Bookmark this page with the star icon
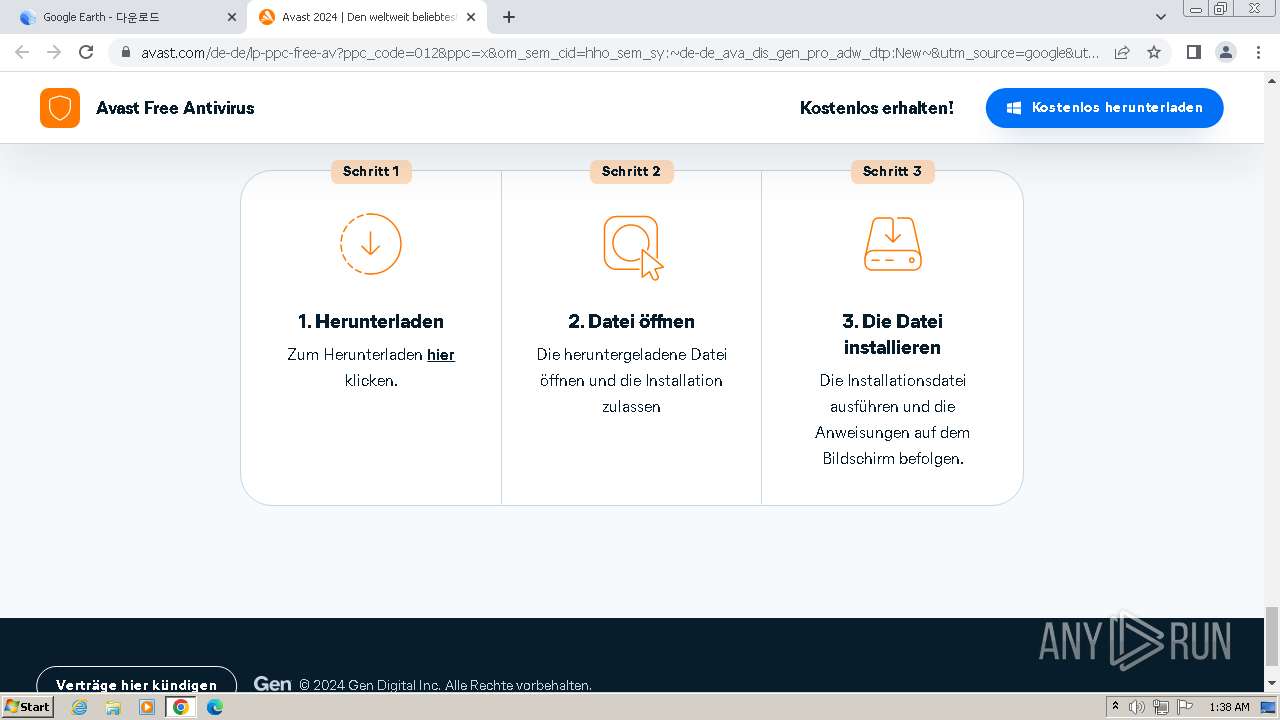Viewport: 1280px width, 720px height. tap(1154, 52)
